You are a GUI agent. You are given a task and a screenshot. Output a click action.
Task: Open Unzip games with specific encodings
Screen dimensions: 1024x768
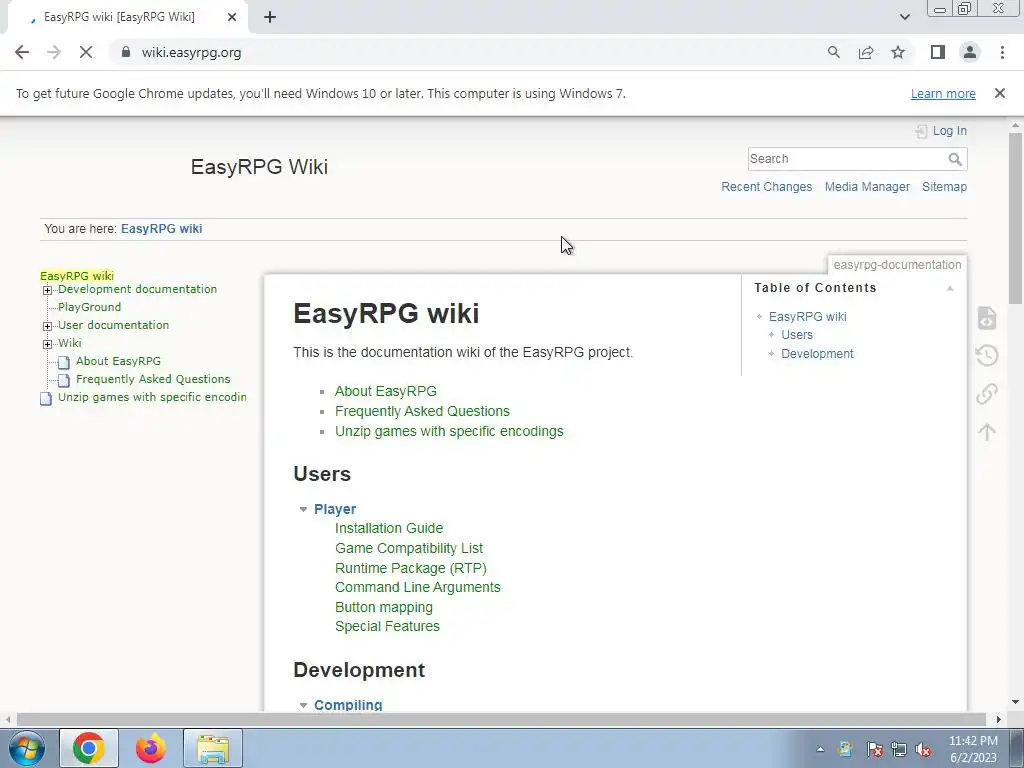tap(449, 432)
